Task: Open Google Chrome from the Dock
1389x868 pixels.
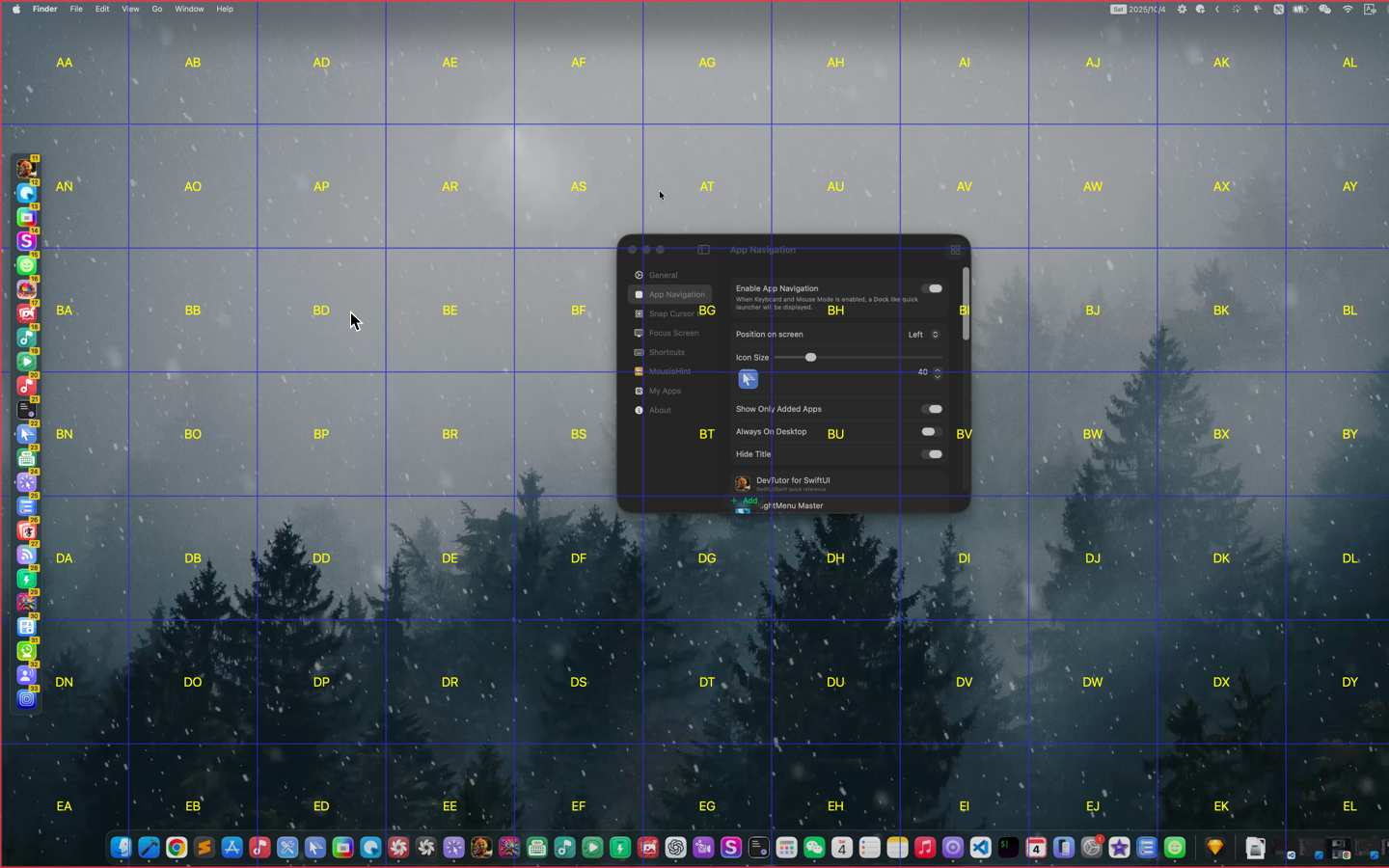Action: tap(177, 848)
